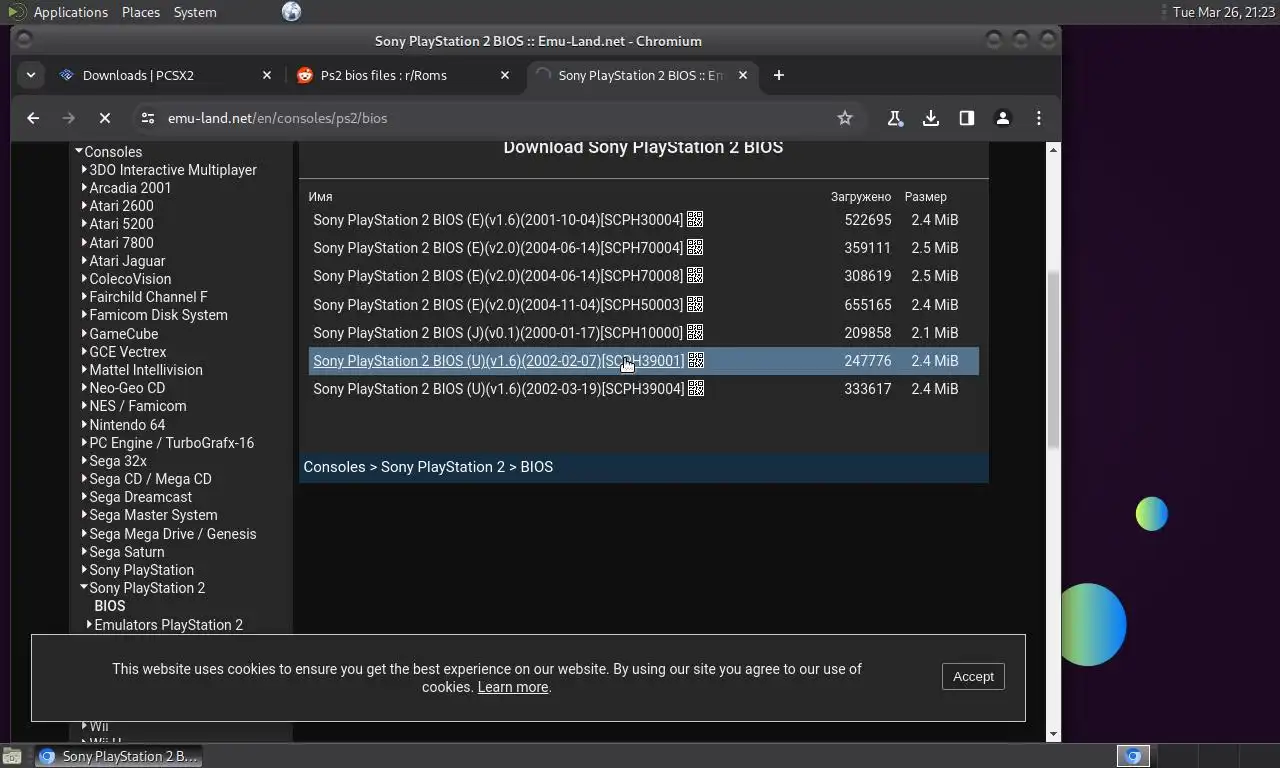Expand Arcadia 2001 in sidebar
Image resolution: width=1280 pixels, height=768 pixels.
[x=85, y=187]
